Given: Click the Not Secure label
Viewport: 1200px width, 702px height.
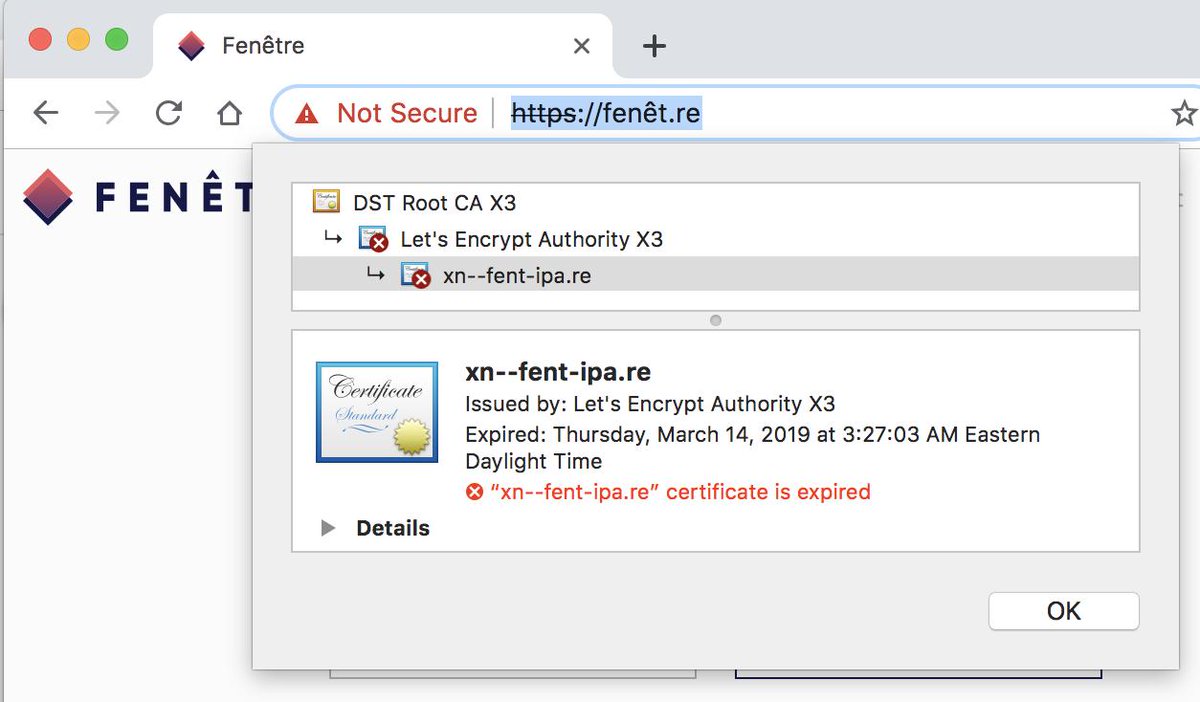Looking at the screenshot, I should (407, 113).
